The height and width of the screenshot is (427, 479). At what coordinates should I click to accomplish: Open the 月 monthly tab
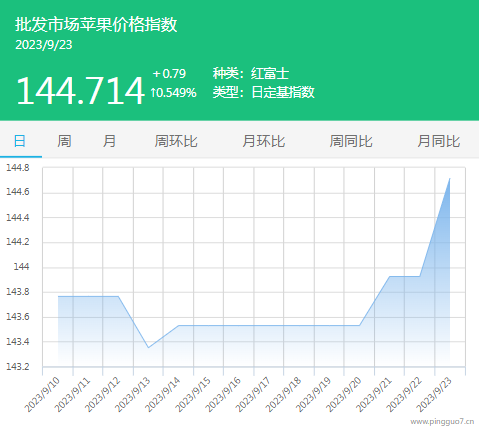pos(109,141)
